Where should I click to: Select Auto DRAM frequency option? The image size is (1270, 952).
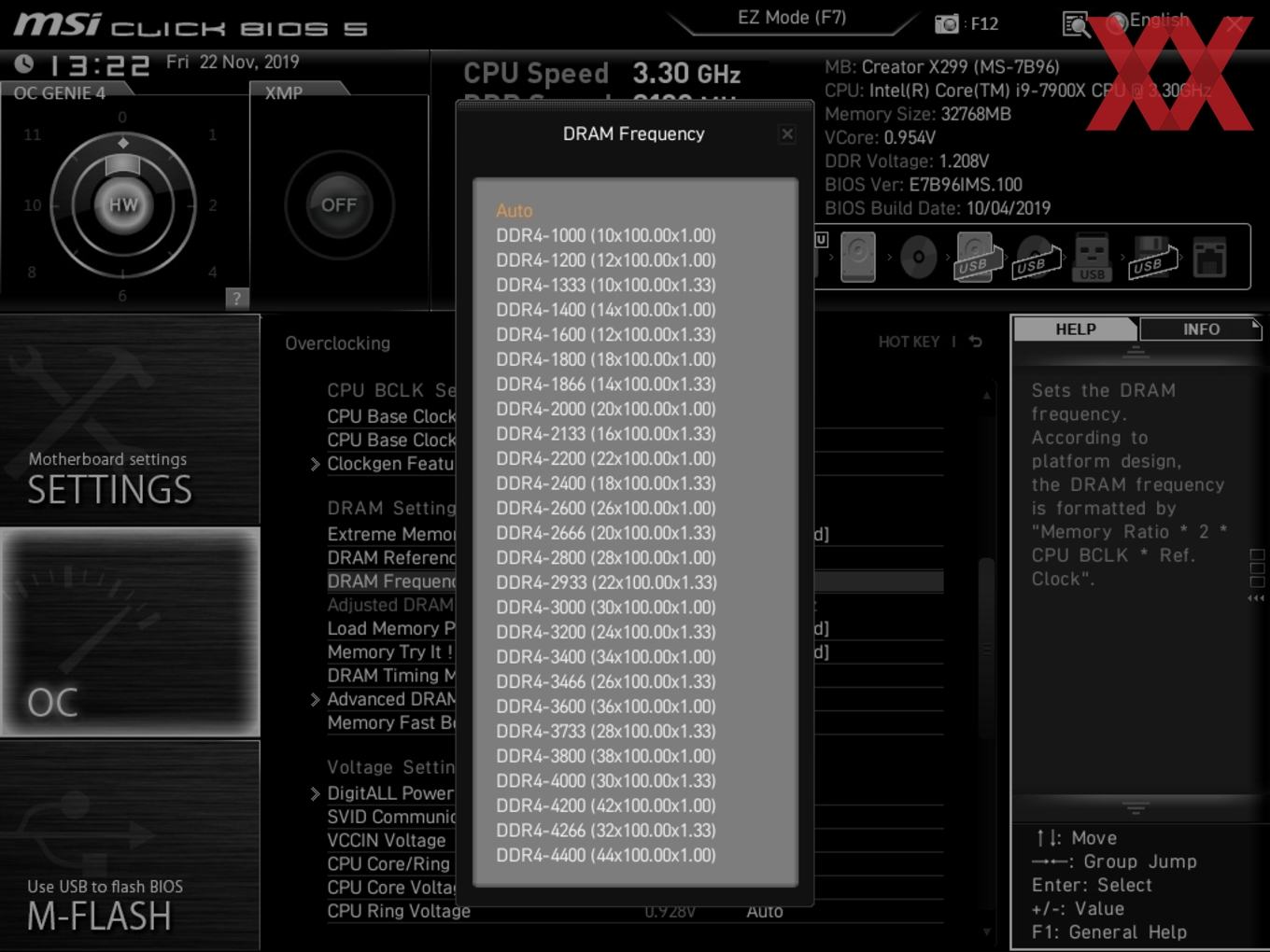tap(514, 211)
